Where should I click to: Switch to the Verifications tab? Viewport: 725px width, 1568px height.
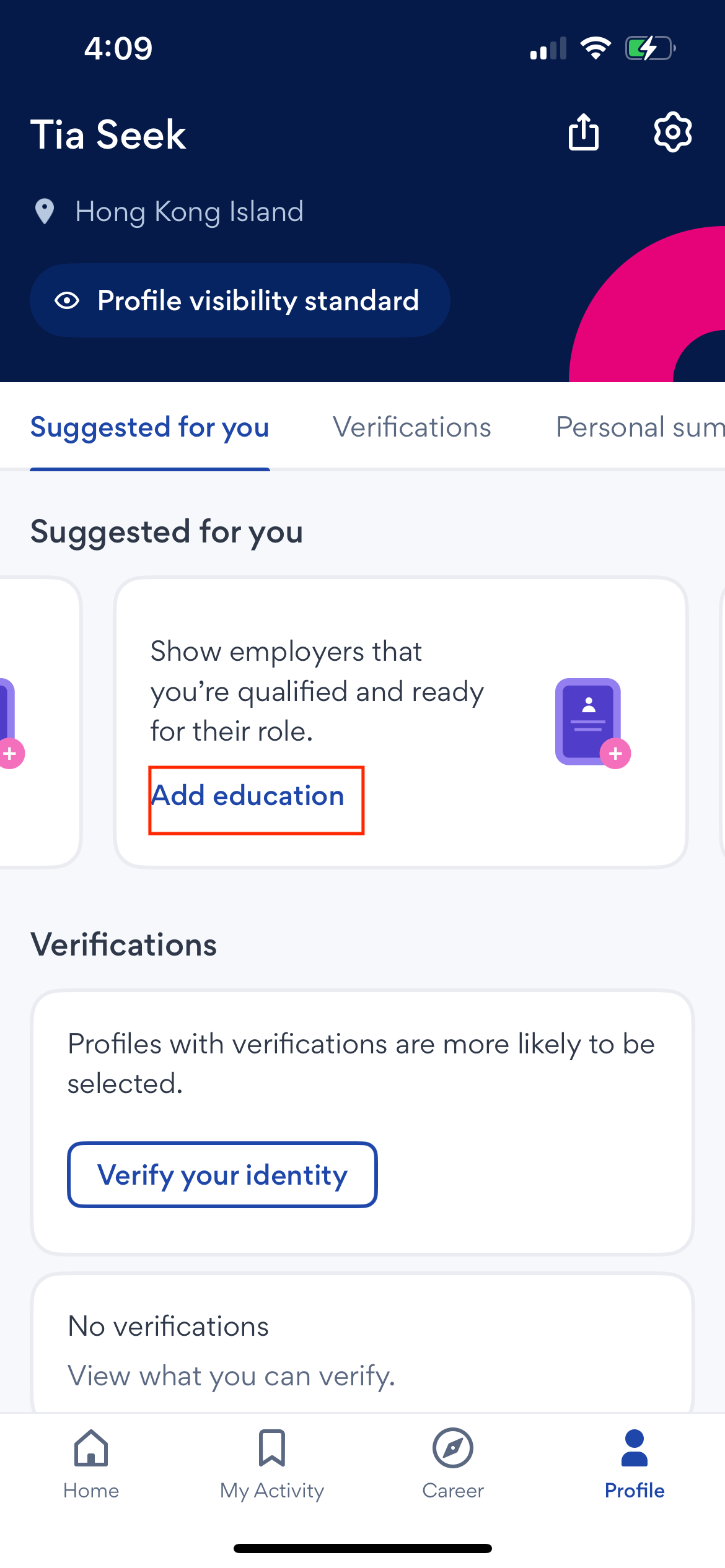coord(412,427)
